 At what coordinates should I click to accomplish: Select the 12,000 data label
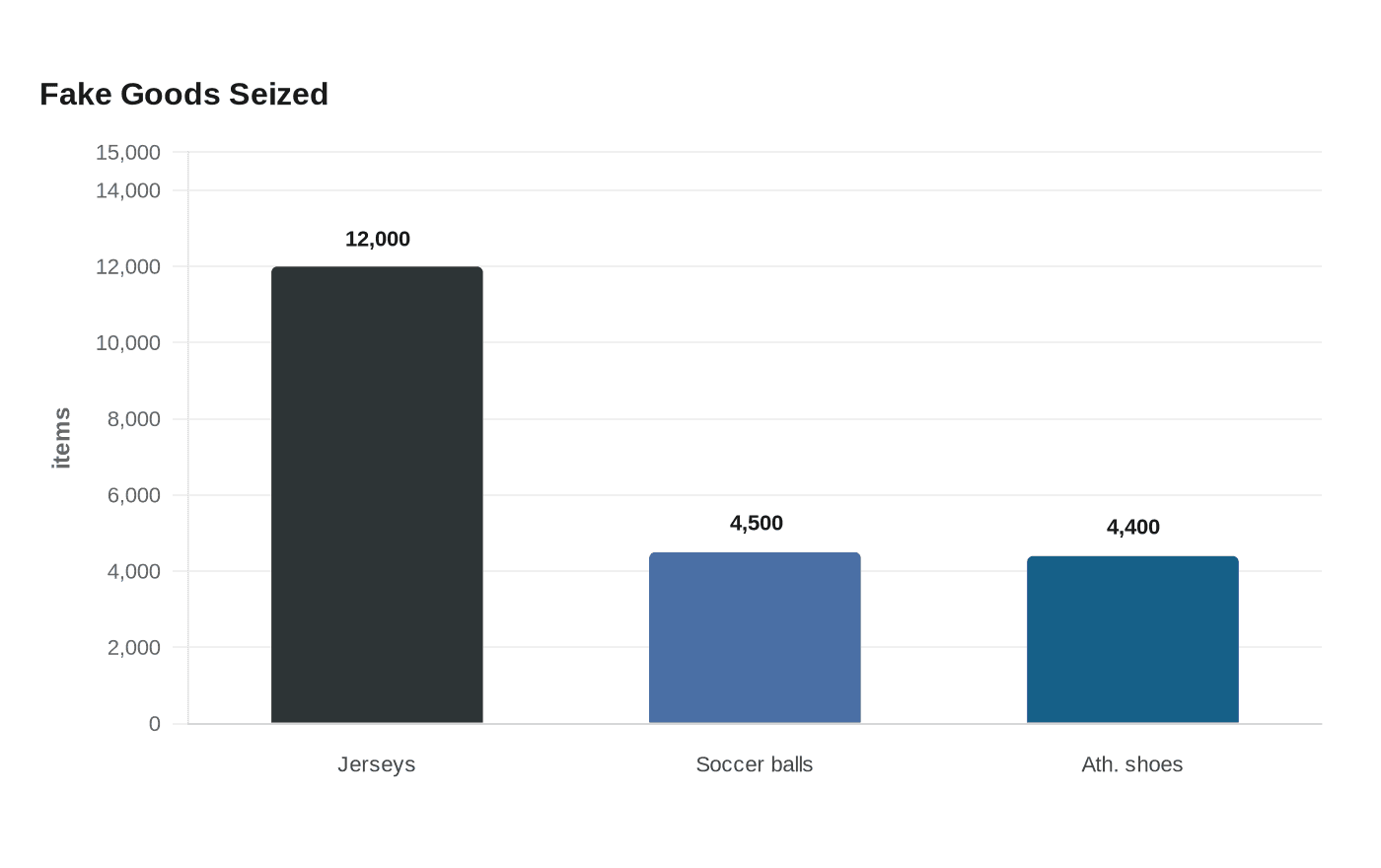click(x=378, y=240)
